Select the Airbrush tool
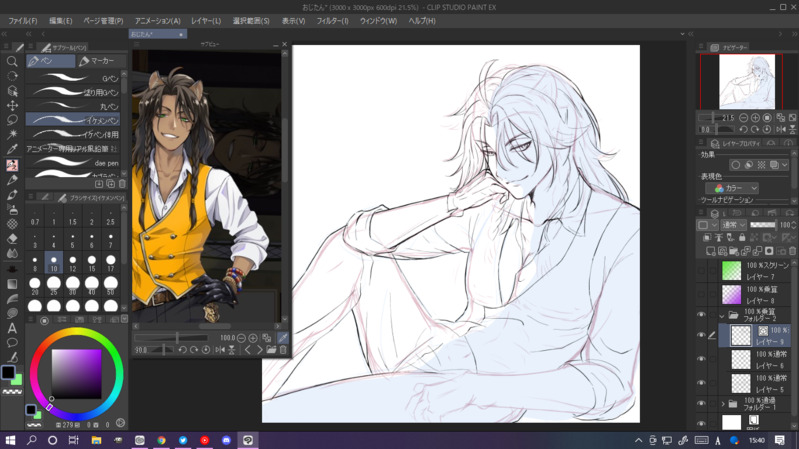Screen dimensions: 799x449 (x=12, y=209)
